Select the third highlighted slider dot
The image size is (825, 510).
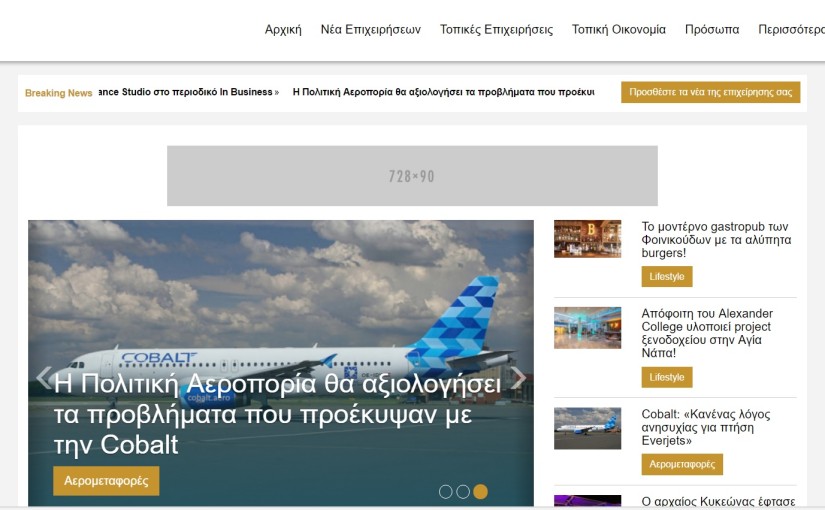[x=480, y=492]
